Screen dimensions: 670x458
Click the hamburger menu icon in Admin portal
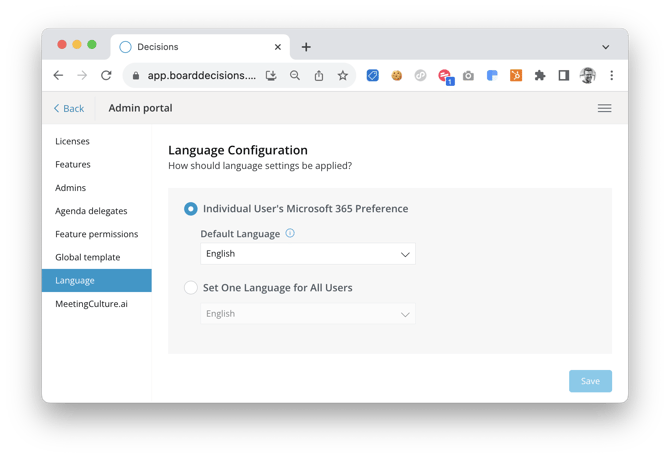(604, 108)
